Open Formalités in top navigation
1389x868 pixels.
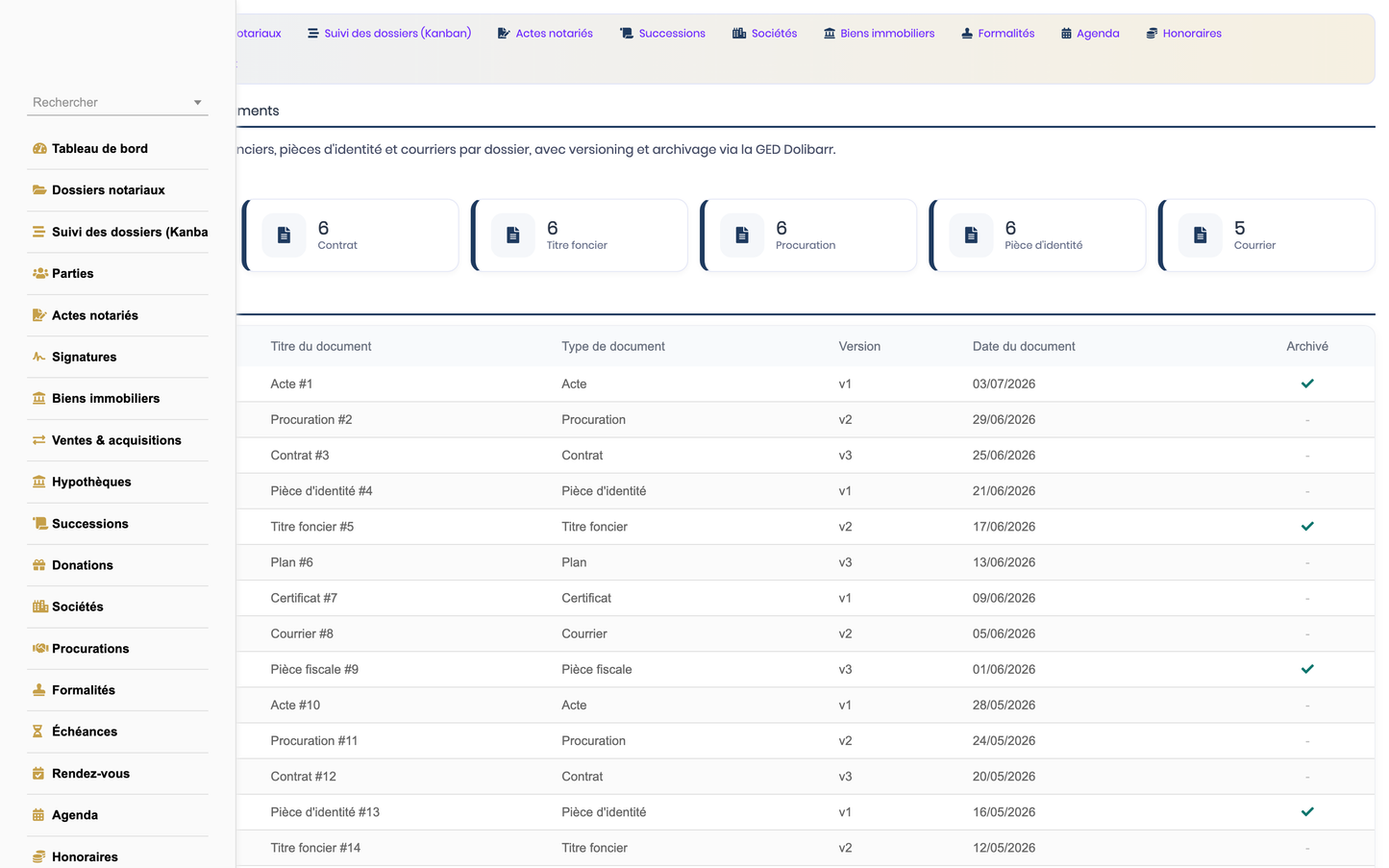point(998,34)
